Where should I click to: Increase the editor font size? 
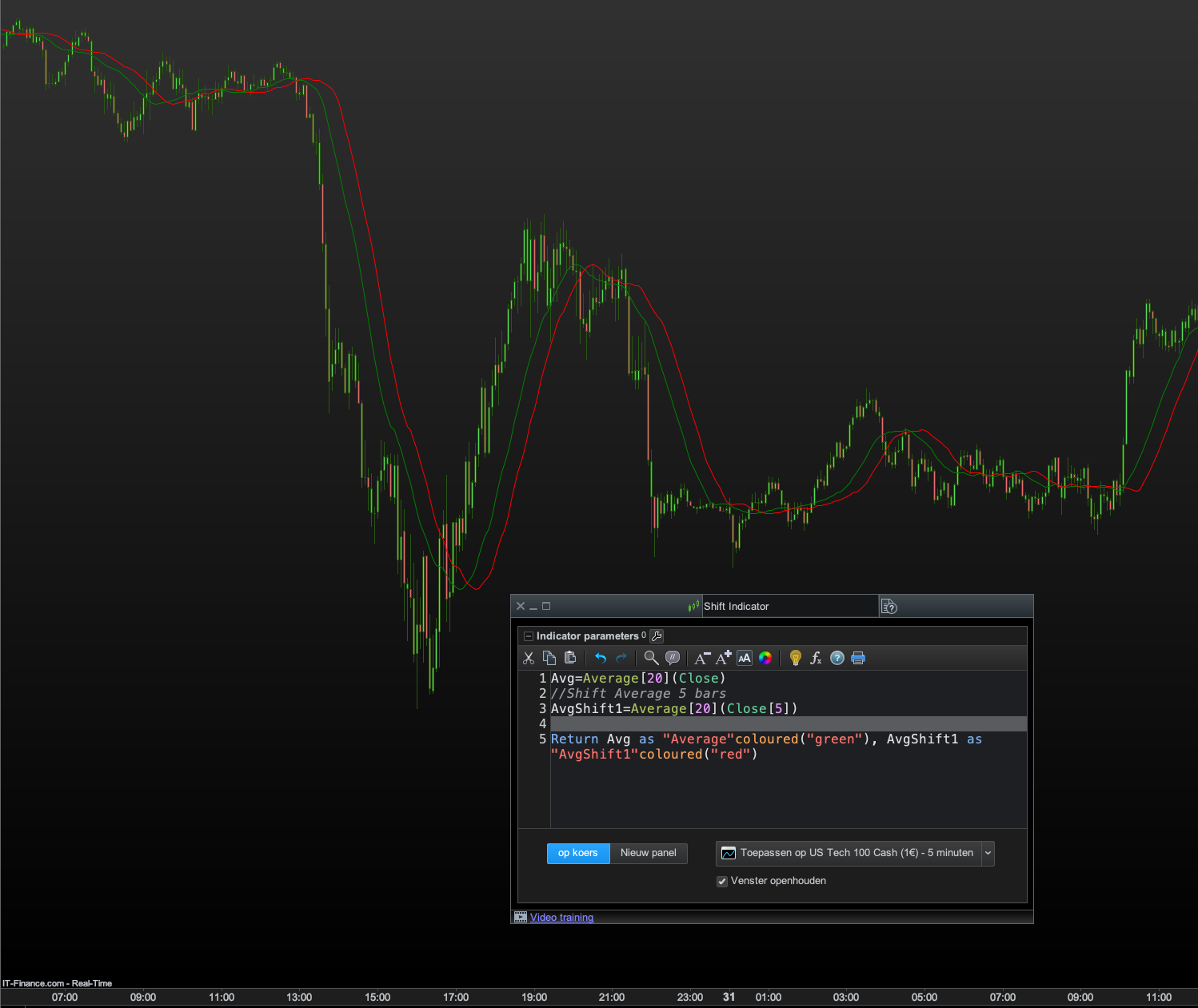point(724,658)
